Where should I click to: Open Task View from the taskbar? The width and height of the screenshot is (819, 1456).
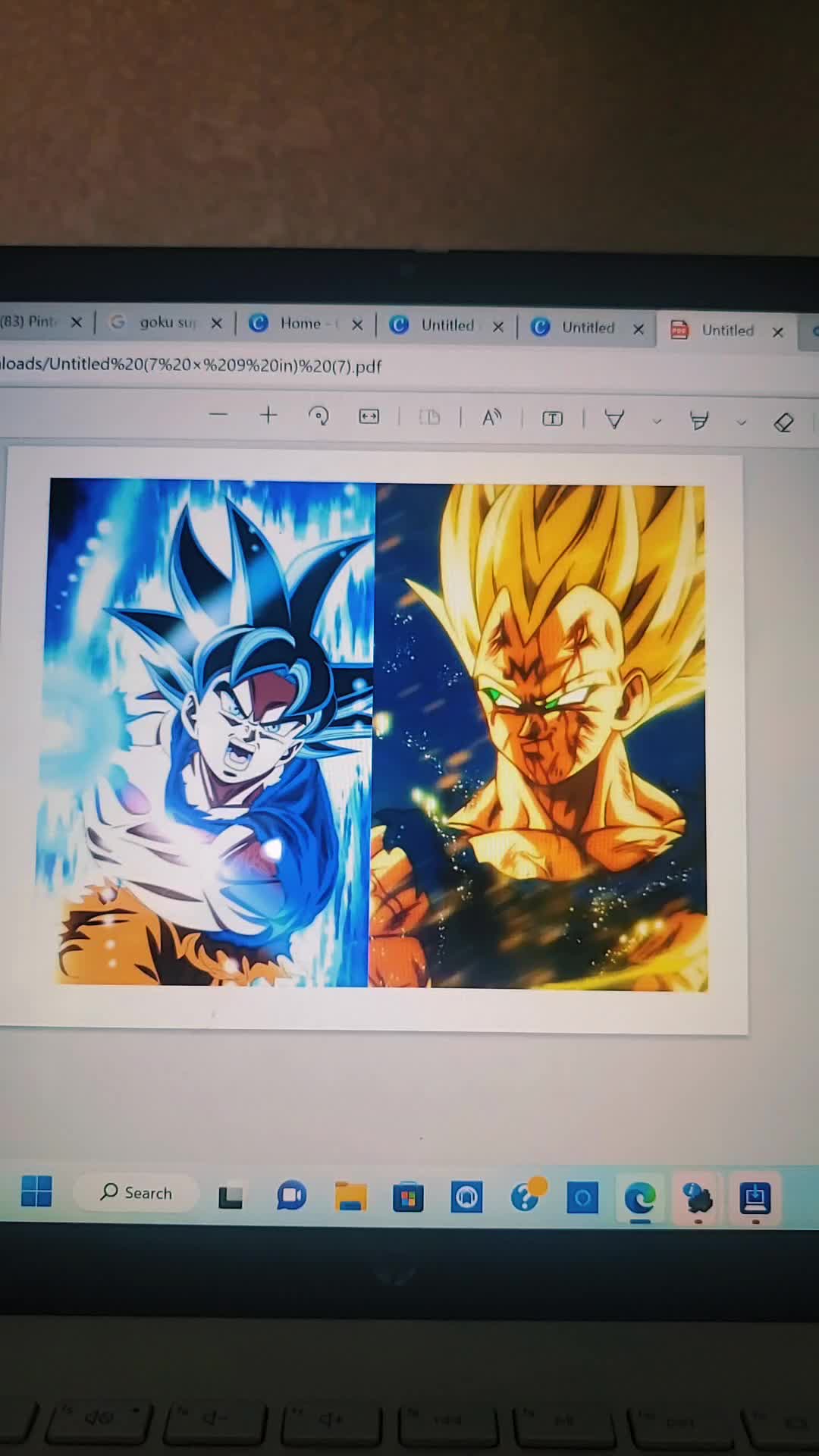(231, 1197)
